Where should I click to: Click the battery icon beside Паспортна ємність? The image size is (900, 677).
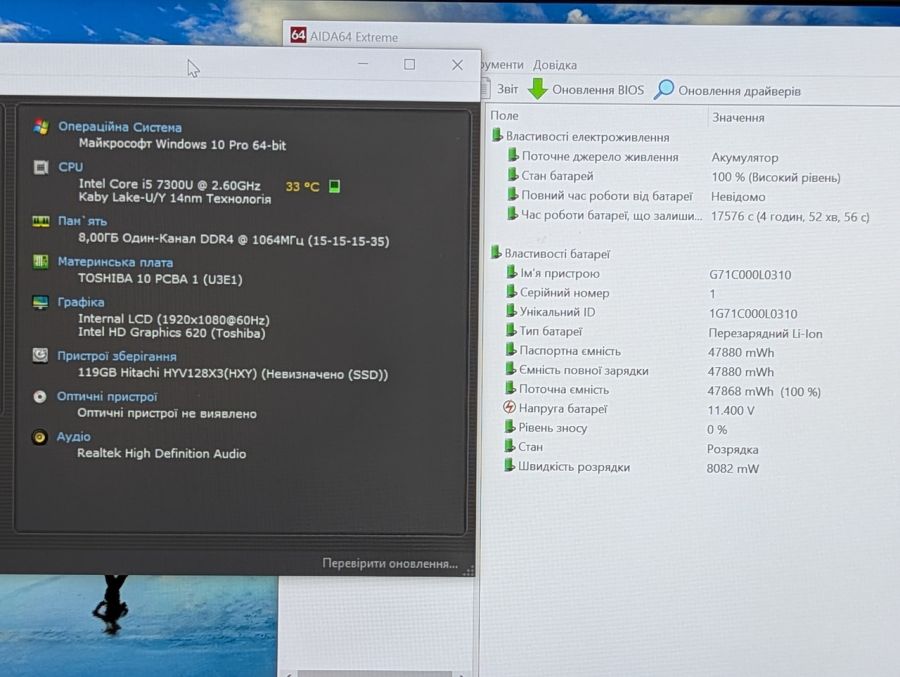510,350
